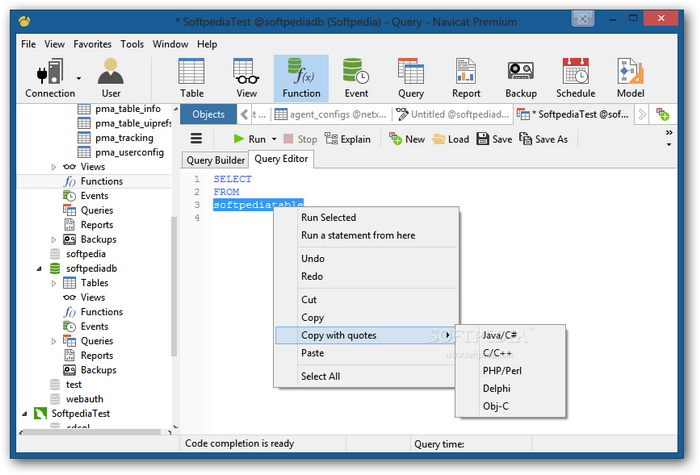Switch to the Query Builder tab
The height and width of the screenshot is (475, 700).
(x=215, y=160)
